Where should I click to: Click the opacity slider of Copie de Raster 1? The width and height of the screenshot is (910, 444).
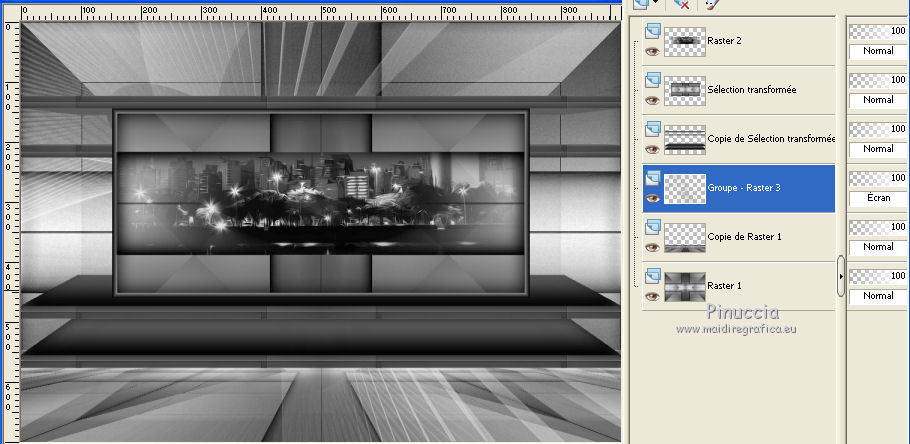879,228
